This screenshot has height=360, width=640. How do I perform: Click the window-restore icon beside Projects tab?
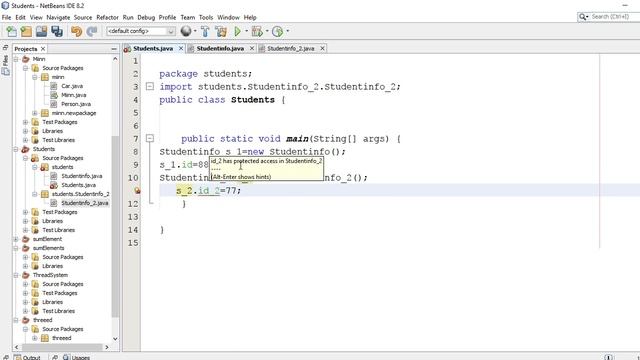coord(5,48)
